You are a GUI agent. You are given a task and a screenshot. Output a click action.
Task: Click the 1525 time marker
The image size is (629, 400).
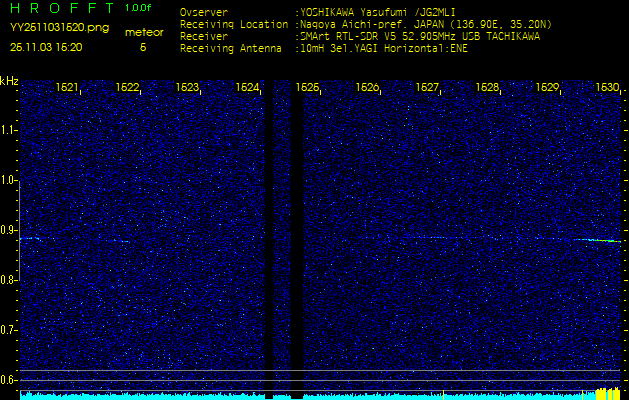click(308, 87)
